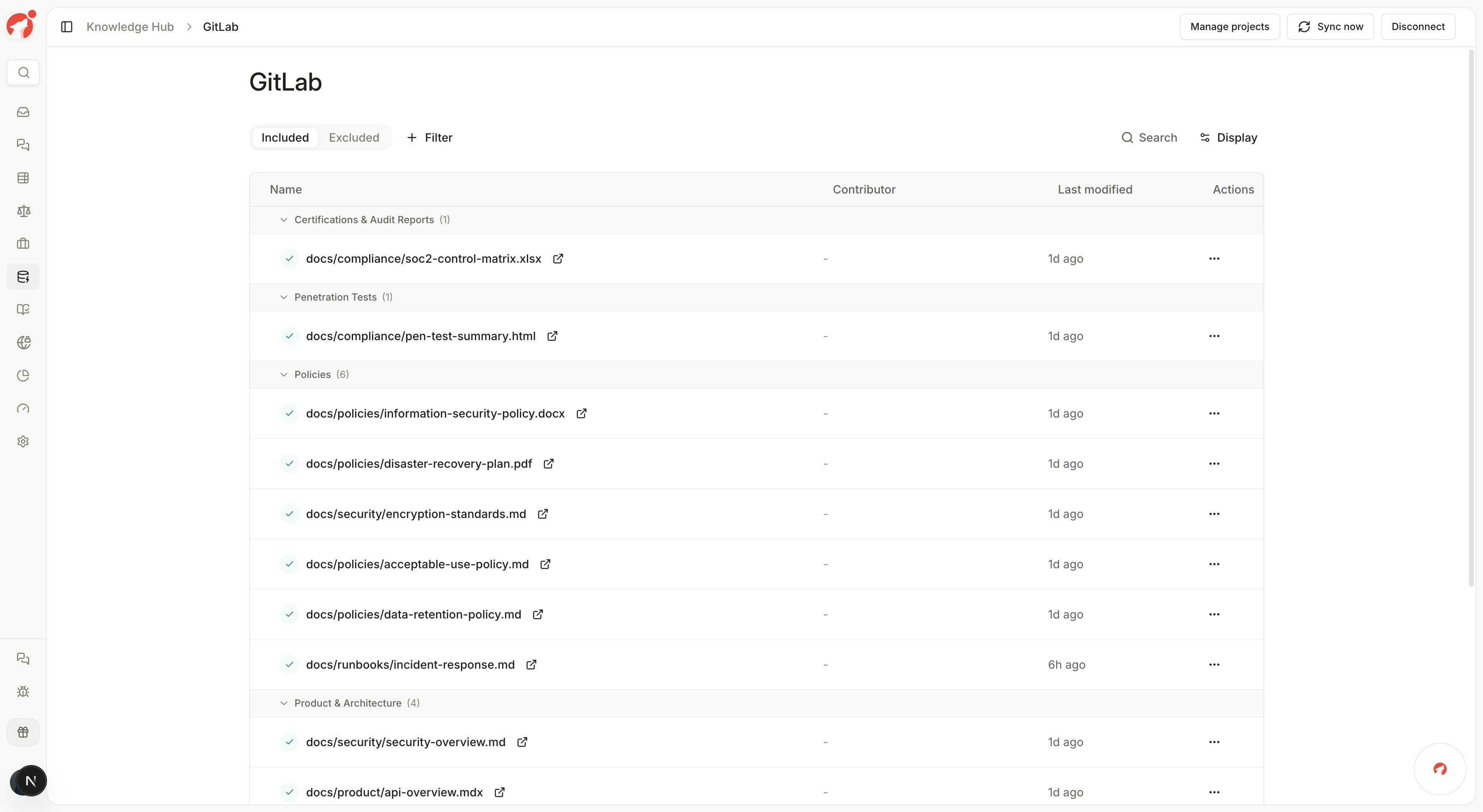Open actions menu for soc2-control-matrix.xlsx
Viewport: 1483px width, 812px height.
1214,259
